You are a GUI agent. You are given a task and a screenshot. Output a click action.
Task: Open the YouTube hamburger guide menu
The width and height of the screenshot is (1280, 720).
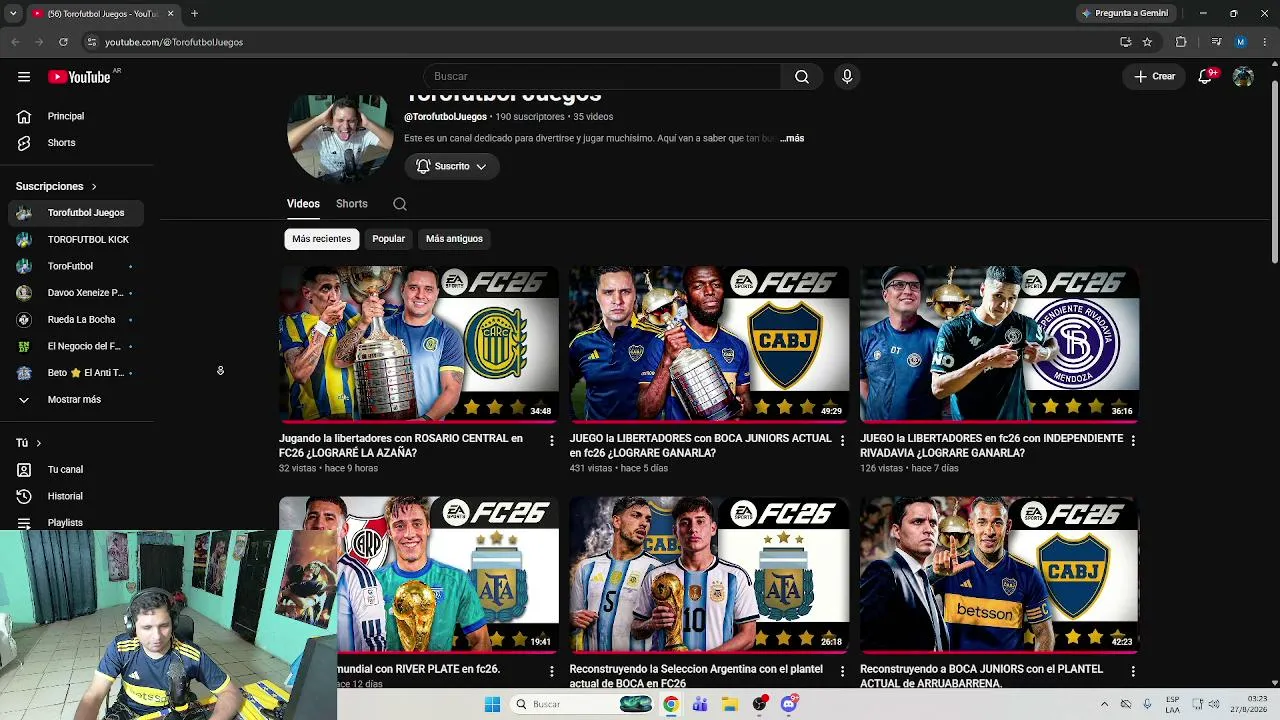(24, 77)
